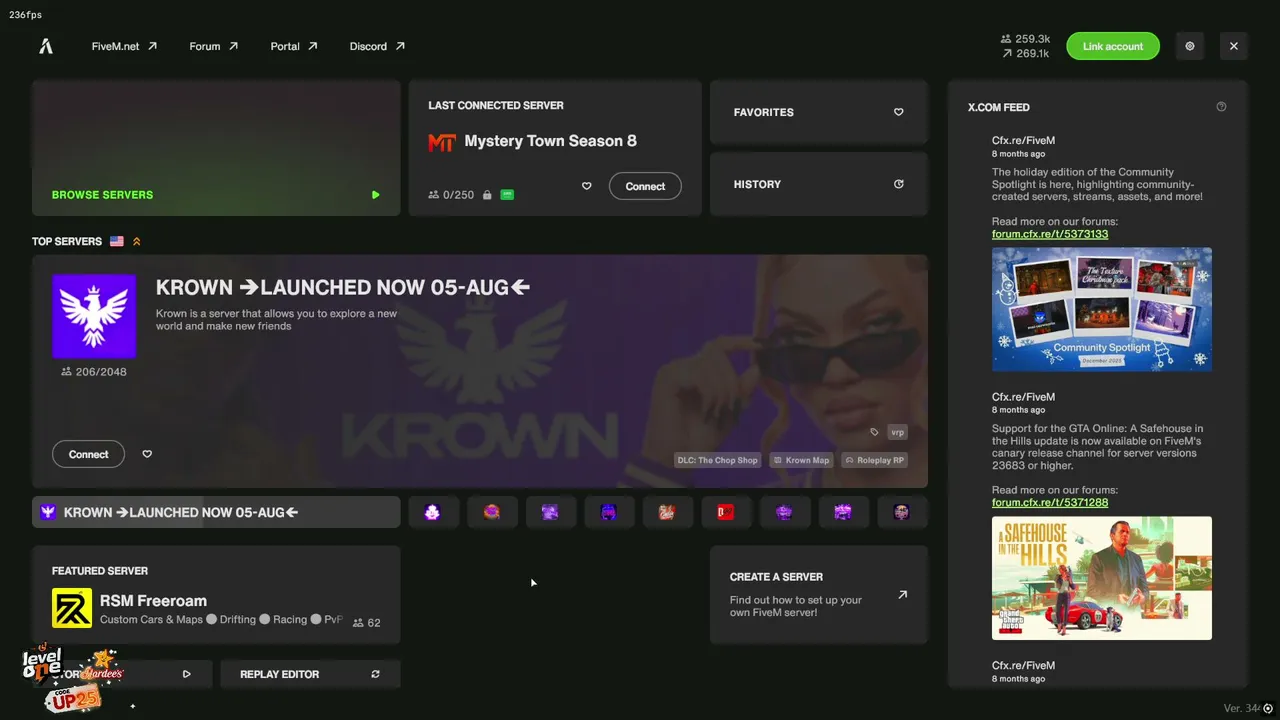The width and height of the screenshot is (1280, 720).
Task: Open the Safehouse in the Hills image
Action: pos(1102,578)
